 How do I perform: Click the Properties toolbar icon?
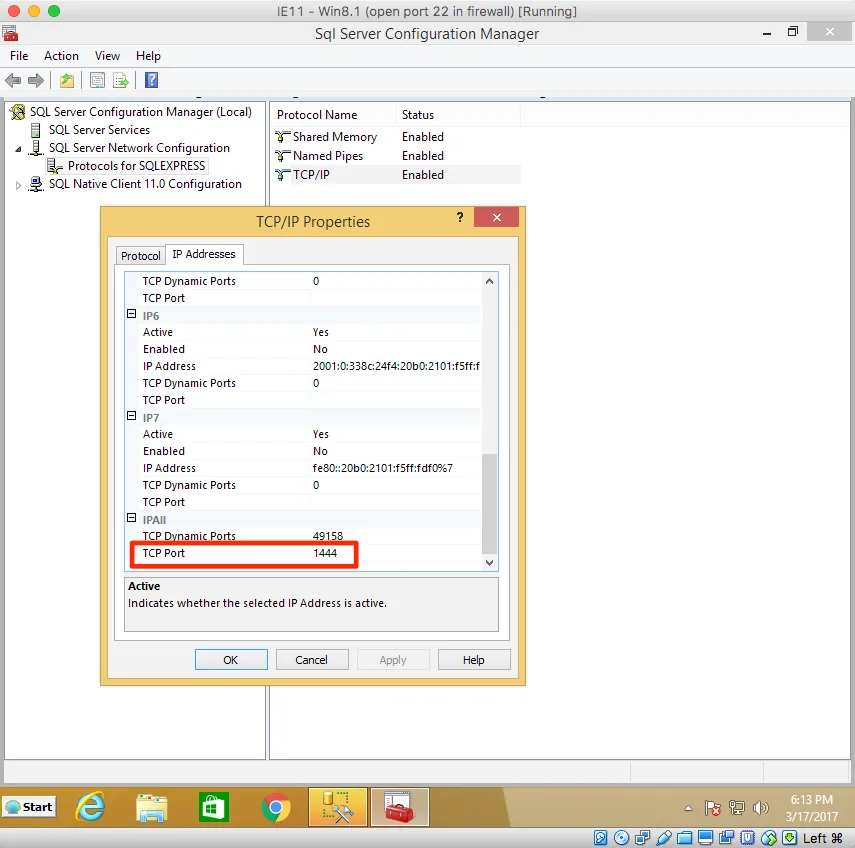97,81
